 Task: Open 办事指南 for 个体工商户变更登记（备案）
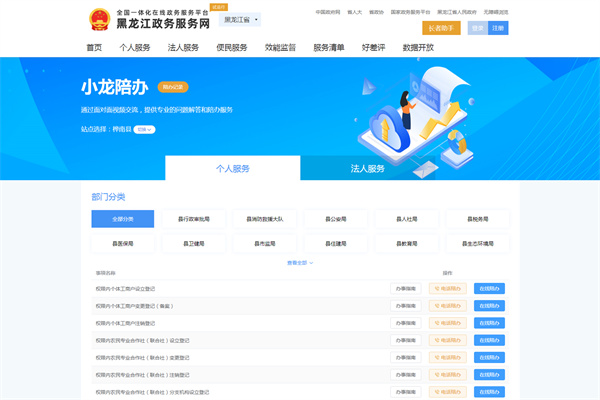[406, 306]
